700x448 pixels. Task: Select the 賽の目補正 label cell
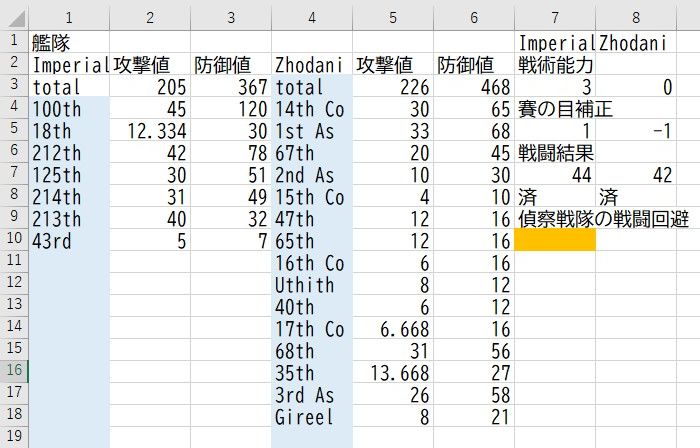555,108
